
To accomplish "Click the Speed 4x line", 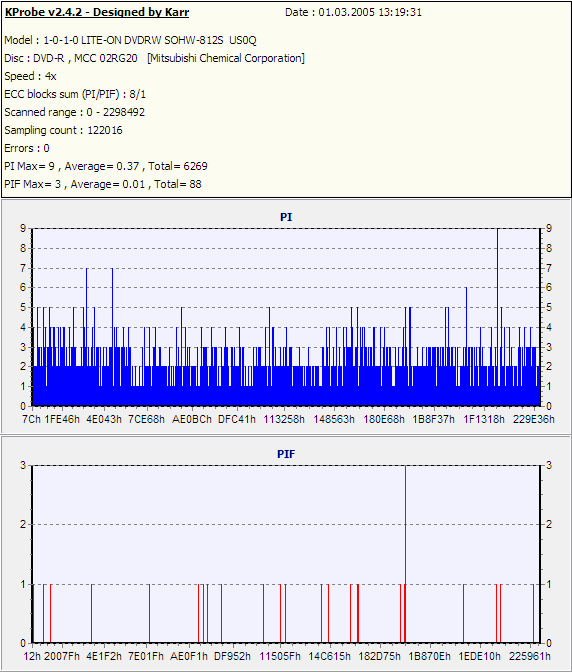I will [30, 76].
